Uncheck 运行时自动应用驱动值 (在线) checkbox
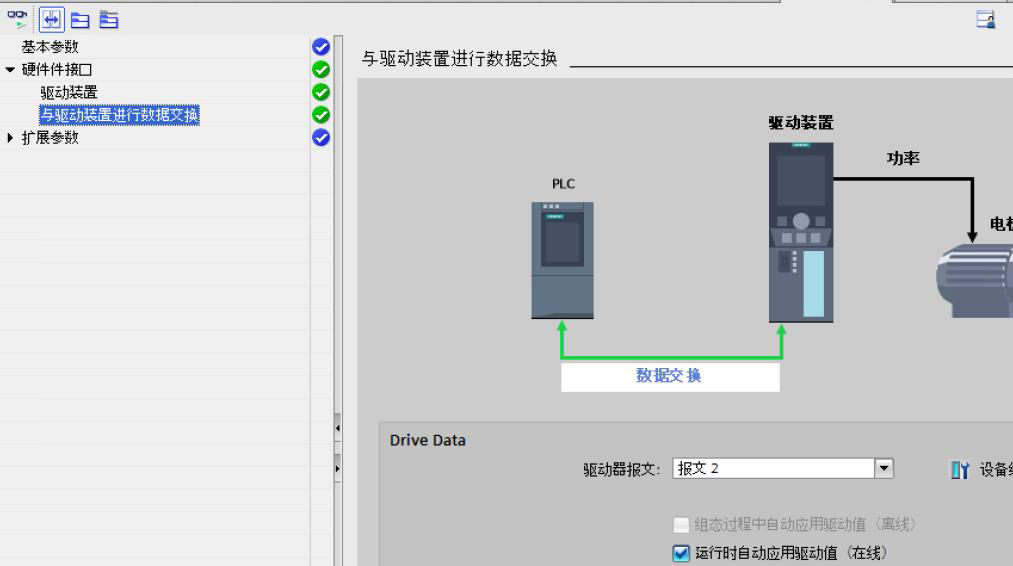Viewport: 1013px width, 566px height. 682,553
